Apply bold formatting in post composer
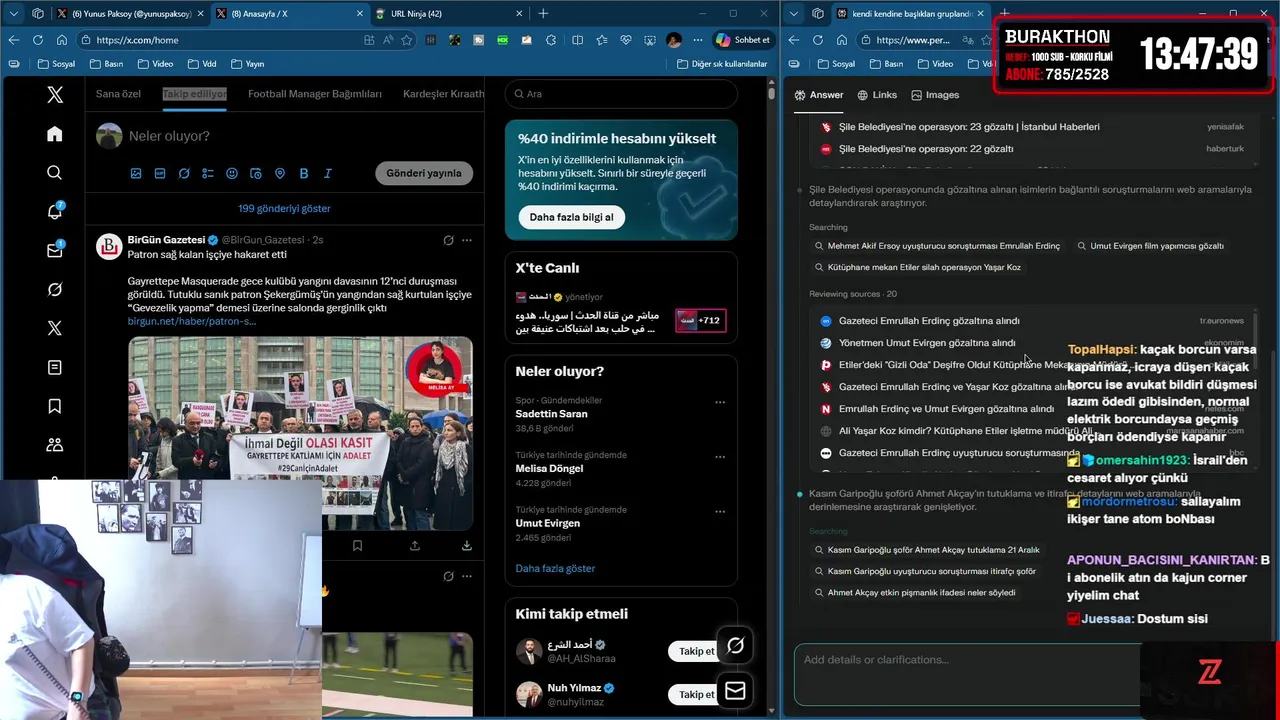 click(x=304, y=173)
